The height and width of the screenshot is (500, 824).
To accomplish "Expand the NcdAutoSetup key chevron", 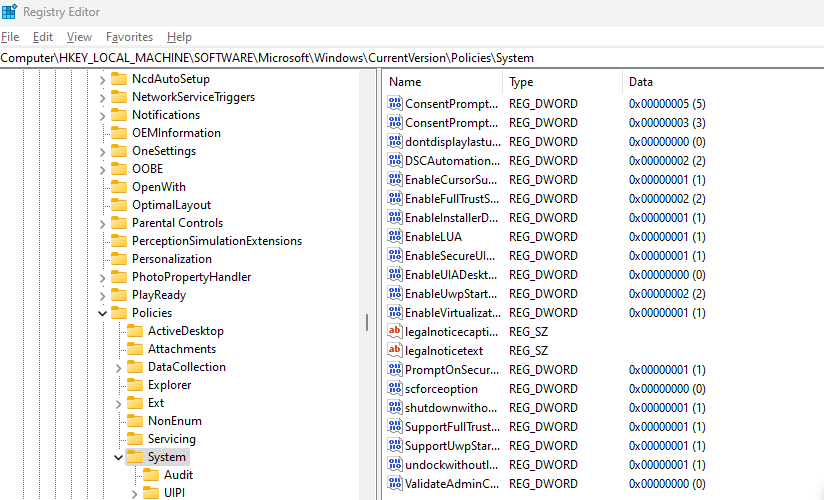I will pyautogui.click(x=102, y=79).
